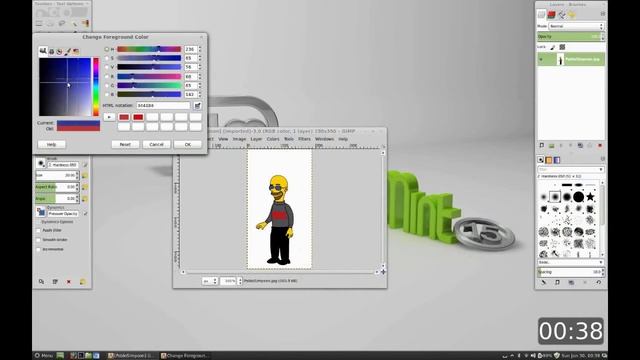Click the Cancel button
640x360 pixels.
tap(156, 144)
